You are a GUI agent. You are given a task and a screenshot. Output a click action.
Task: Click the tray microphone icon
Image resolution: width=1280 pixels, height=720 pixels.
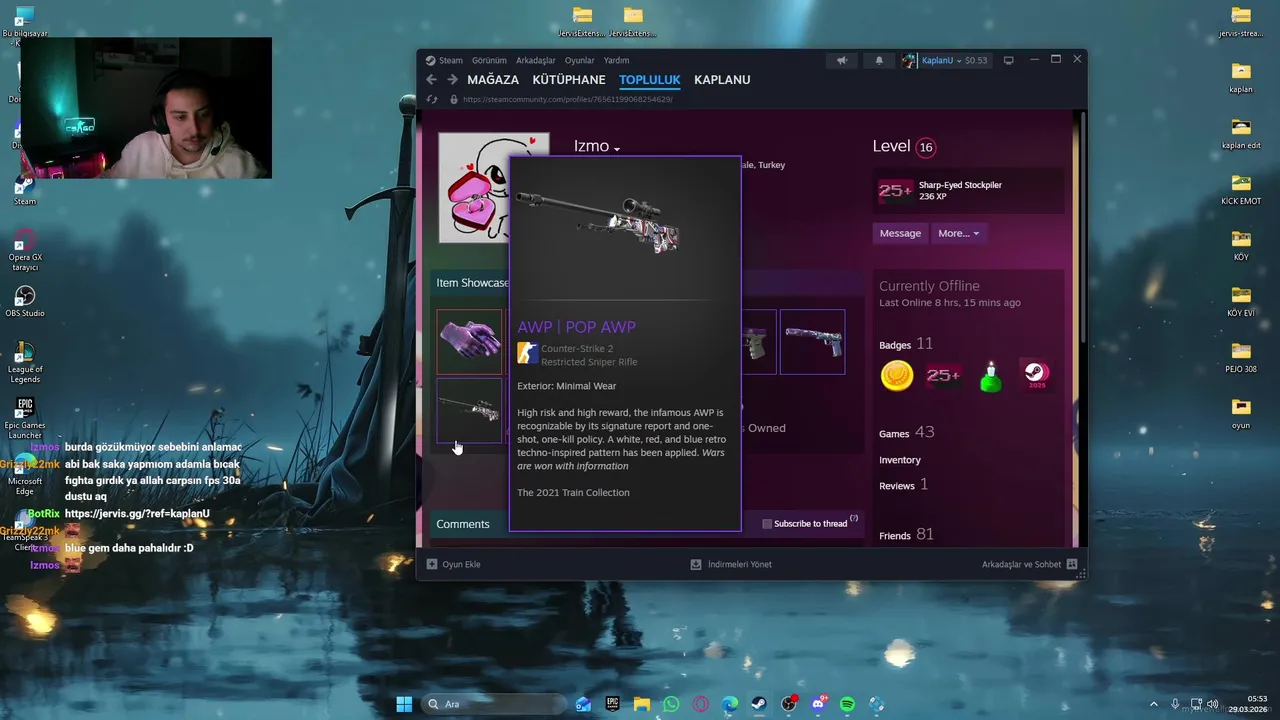pos(1175,704)
